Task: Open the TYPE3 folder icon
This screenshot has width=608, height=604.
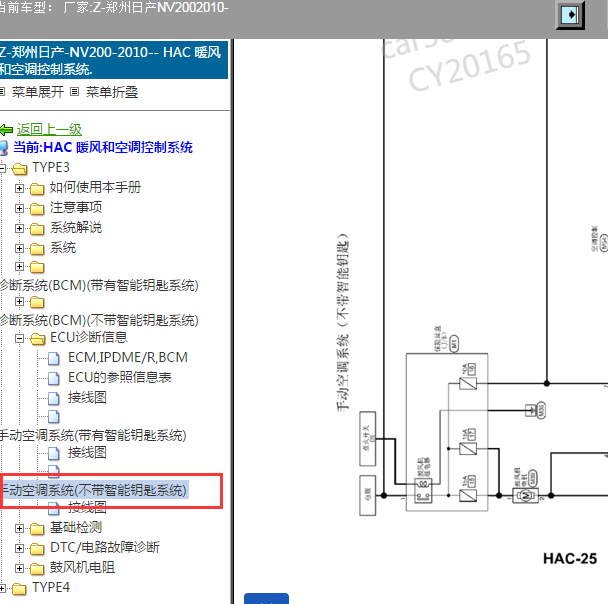Action: point(19,169)
